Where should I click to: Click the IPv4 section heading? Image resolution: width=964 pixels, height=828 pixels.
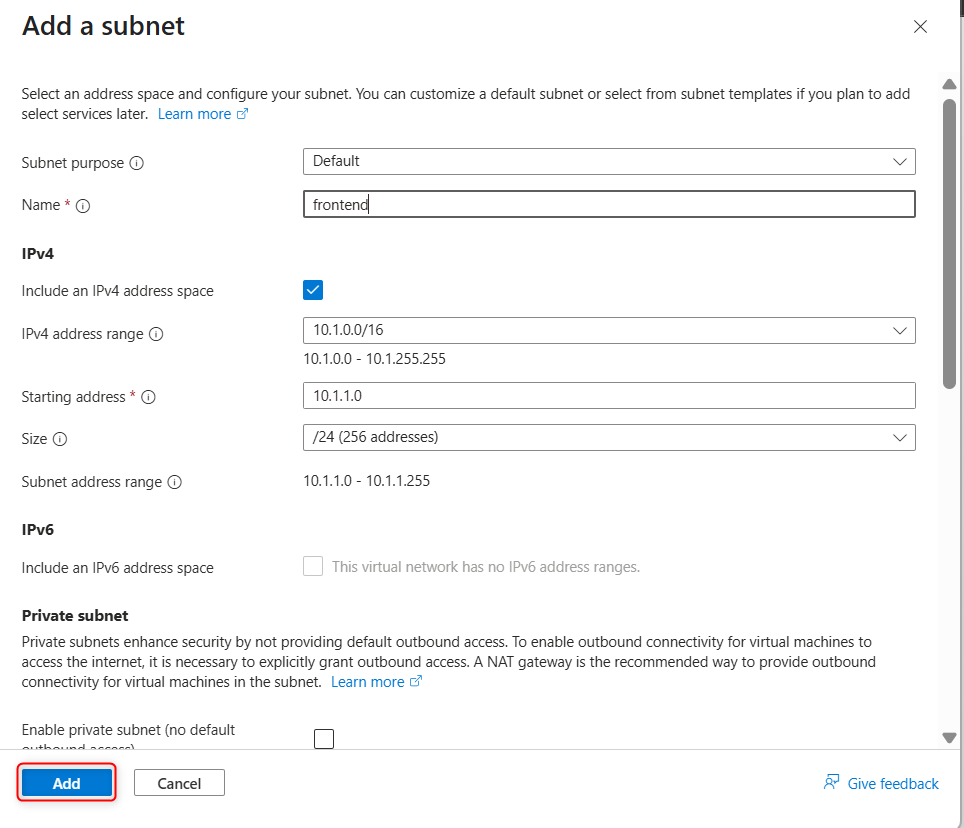pos(38,254)
